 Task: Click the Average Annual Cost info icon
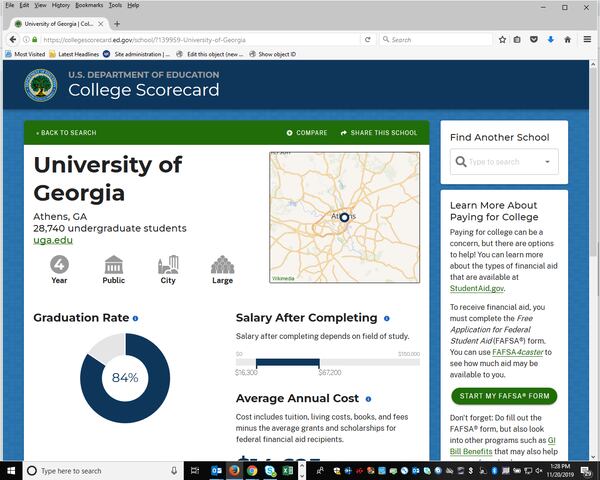(368, 399)
